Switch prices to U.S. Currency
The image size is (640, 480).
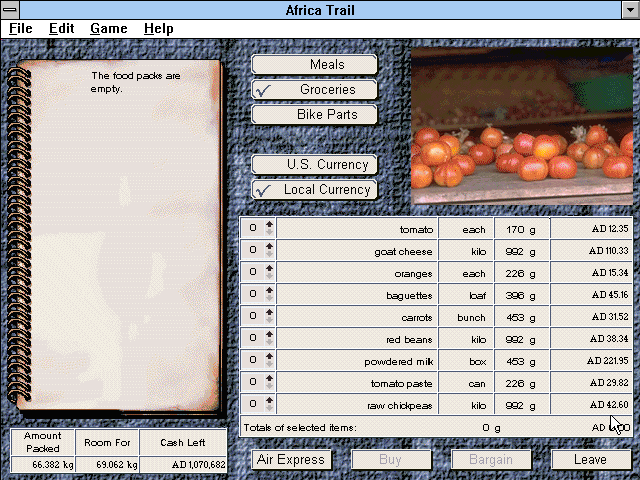click(314, 164)
